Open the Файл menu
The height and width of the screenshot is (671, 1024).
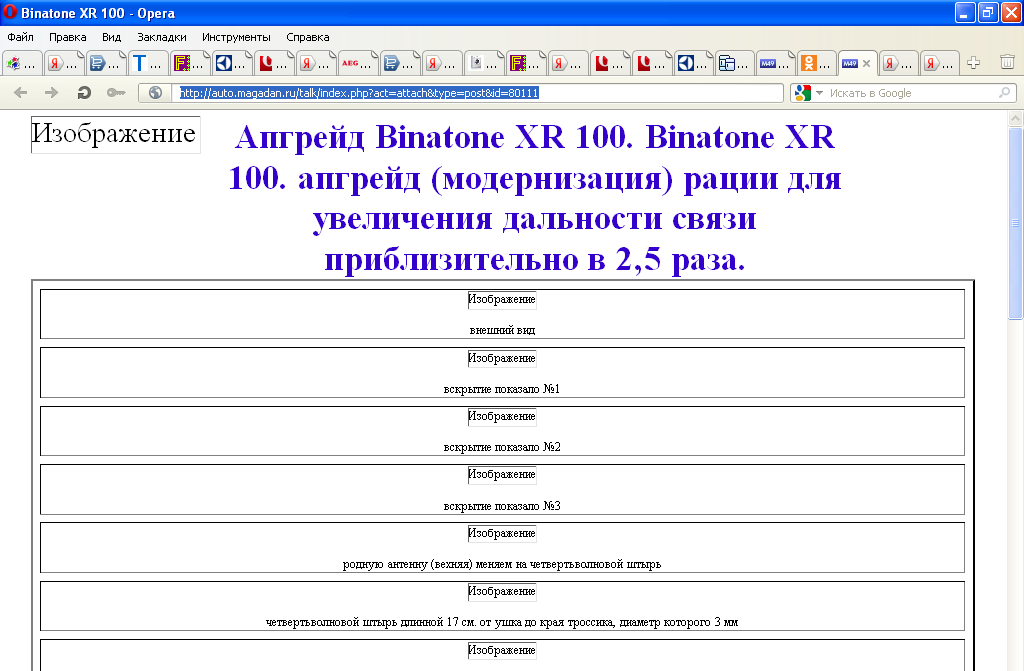point(20,37)
